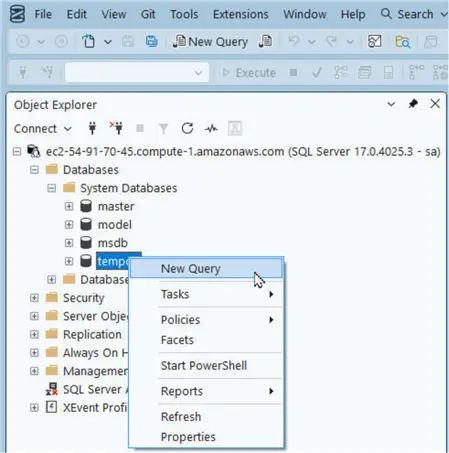Image resolution: width=449 pixels, height=453 pixels.
Task: Open the Git menu
Action: (x=148, y=14)
